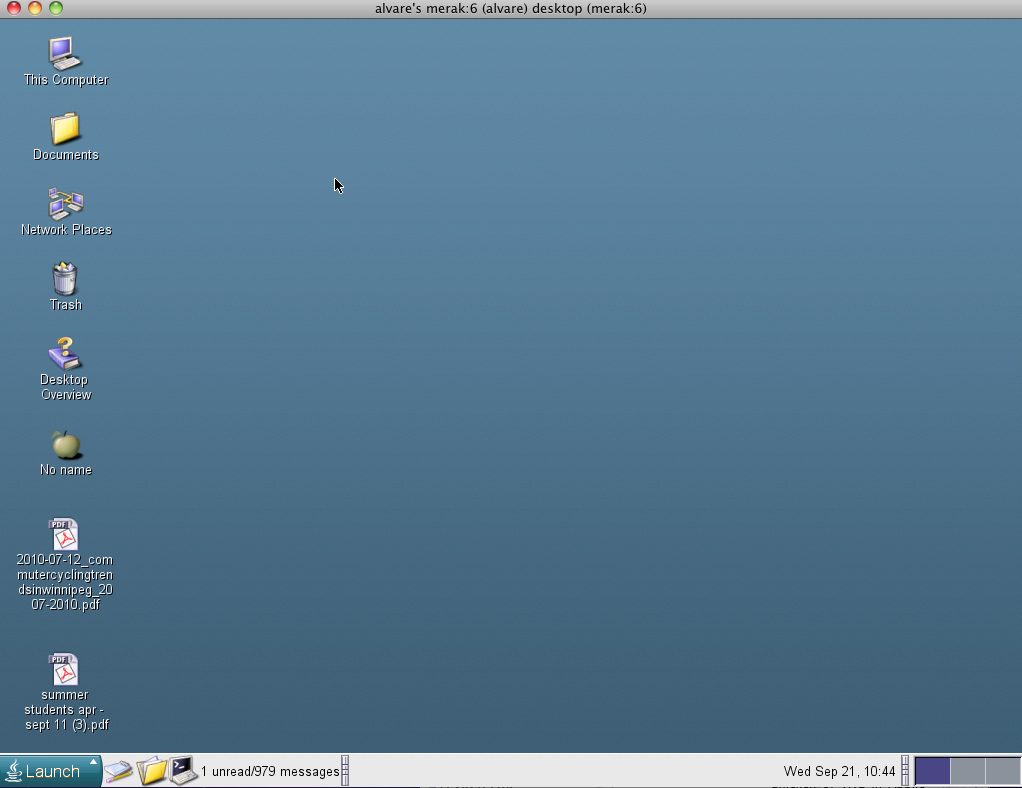Image resolution: width=1022 pixels, height=788 pixels.
Task: Click the unread messages mail notifier
Action: point(270,771)
